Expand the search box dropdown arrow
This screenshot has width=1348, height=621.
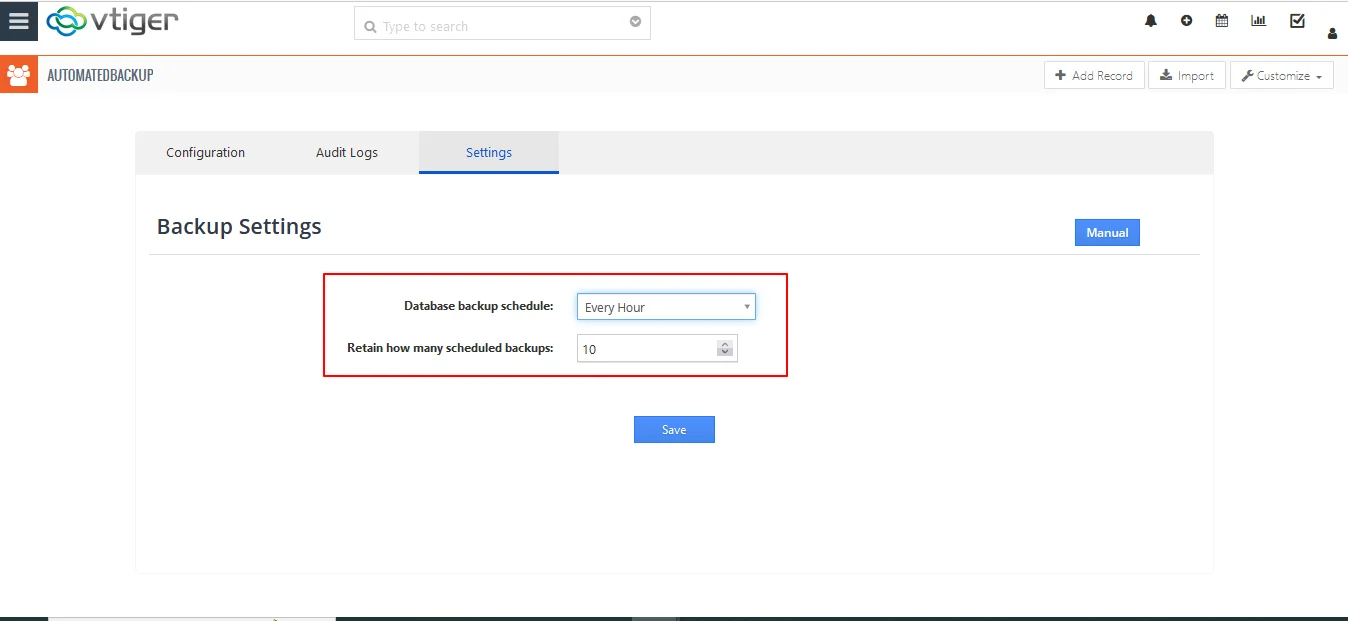pyautogui.click(x=635, y=23)
